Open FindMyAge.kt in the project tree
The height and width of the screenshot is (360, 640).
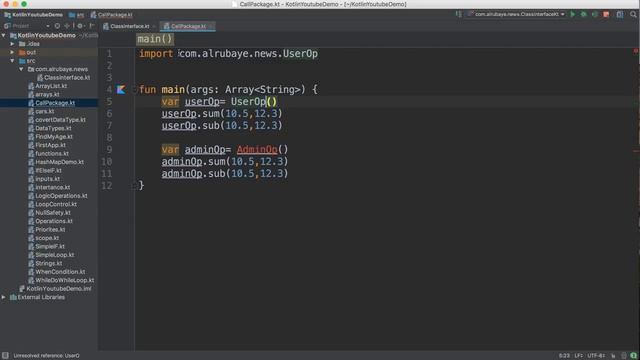point(50,137)
